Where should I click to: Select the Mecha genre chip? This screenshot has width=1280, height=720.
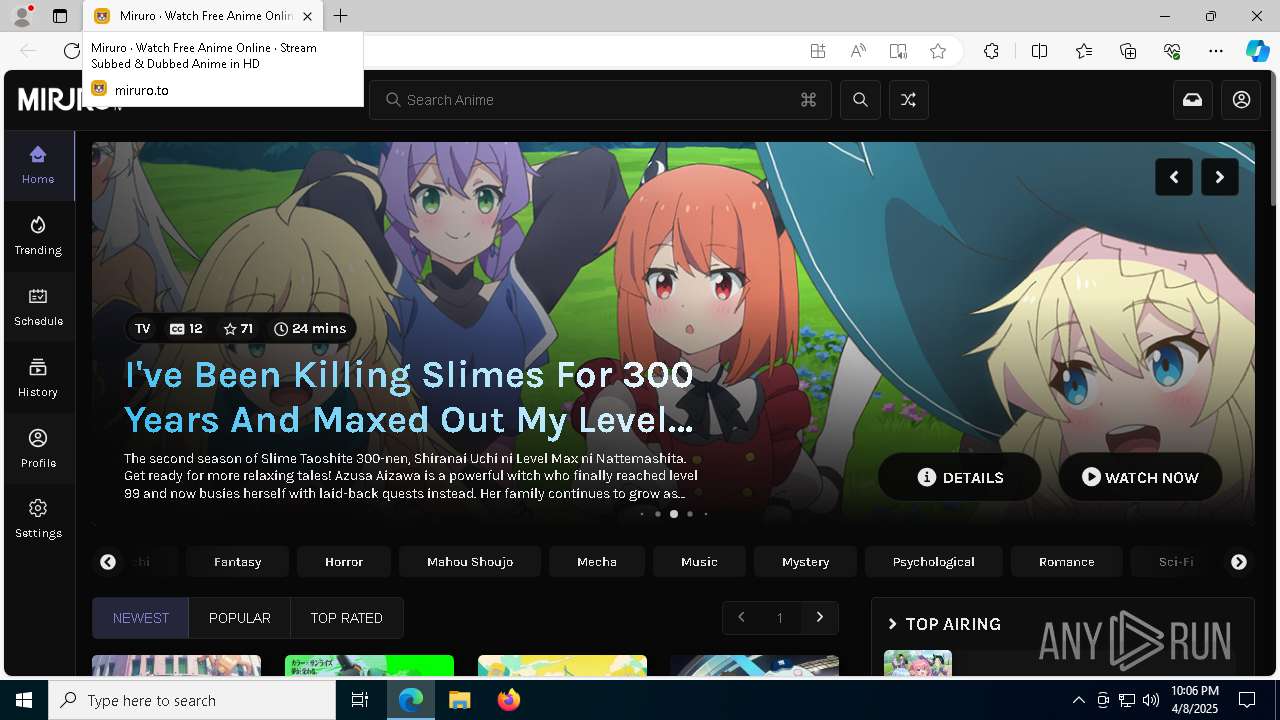597,562
